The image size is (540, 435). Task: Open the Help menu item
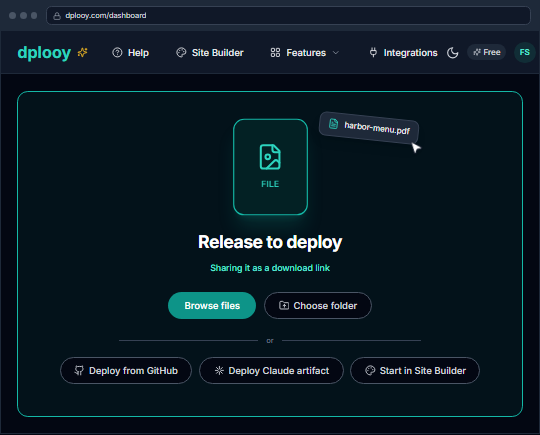coord(131,53)
